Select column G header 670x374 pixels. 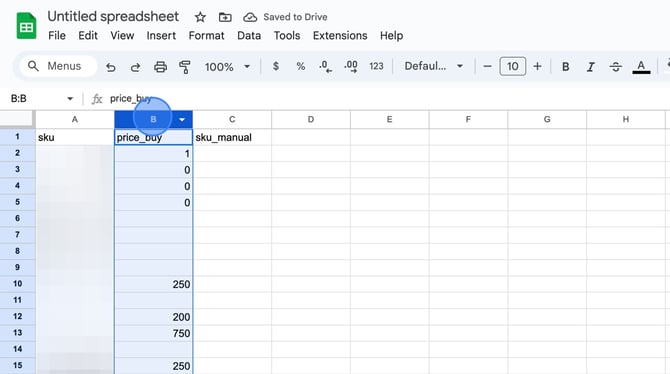coord(547,120)
